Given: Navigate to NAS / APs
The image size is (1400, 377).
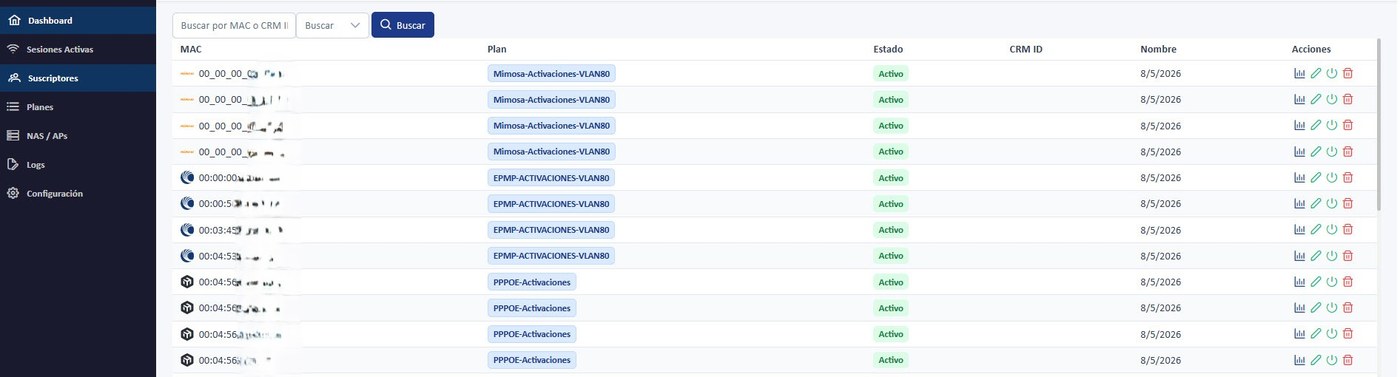Looking at the screenshot, I should (x=78, y=136).
